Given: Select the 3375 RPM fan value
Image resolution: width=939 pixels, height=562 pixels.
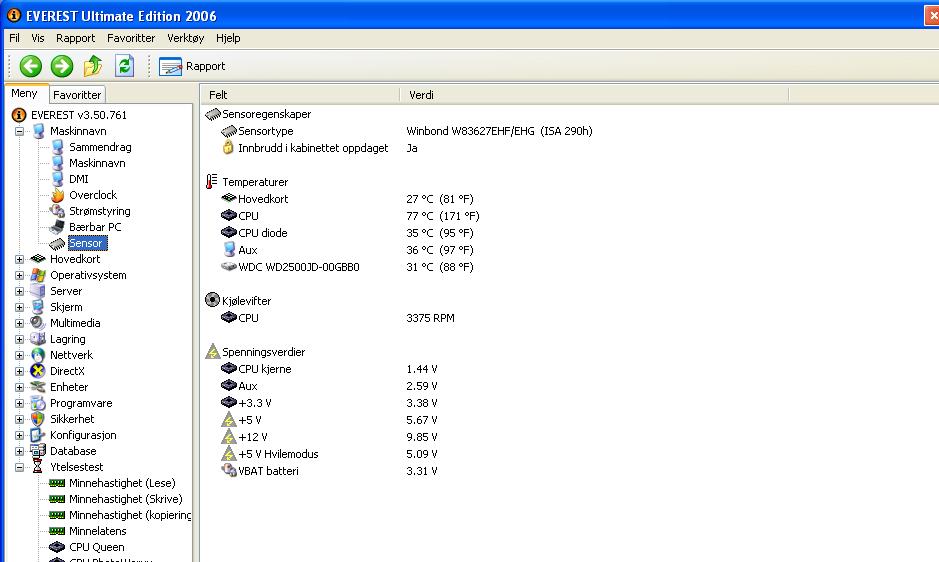Looking at the screenshot, I should [x=430, y=318].
